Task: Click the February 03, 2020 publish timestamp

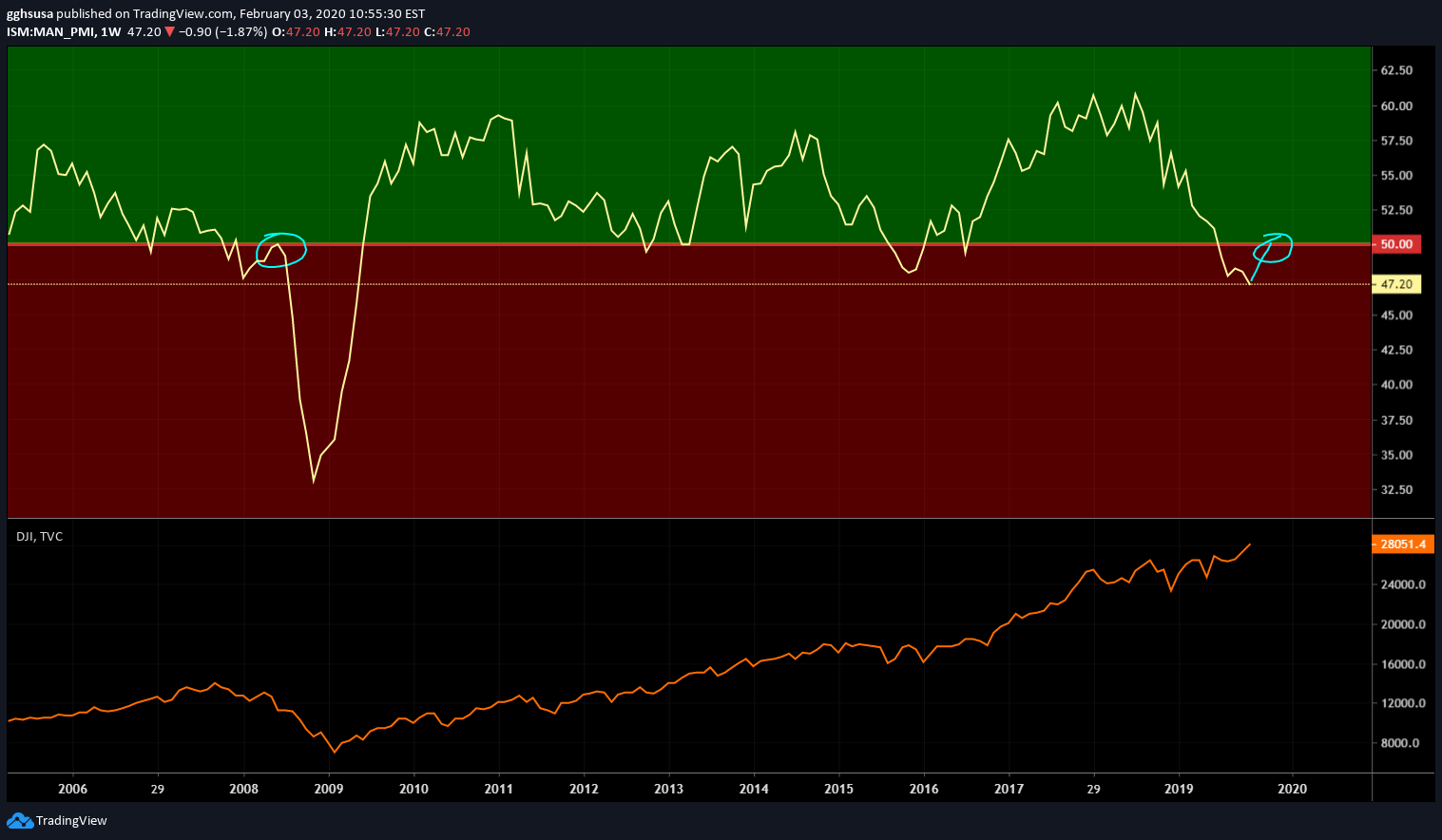Action: (x=332, y=14)
